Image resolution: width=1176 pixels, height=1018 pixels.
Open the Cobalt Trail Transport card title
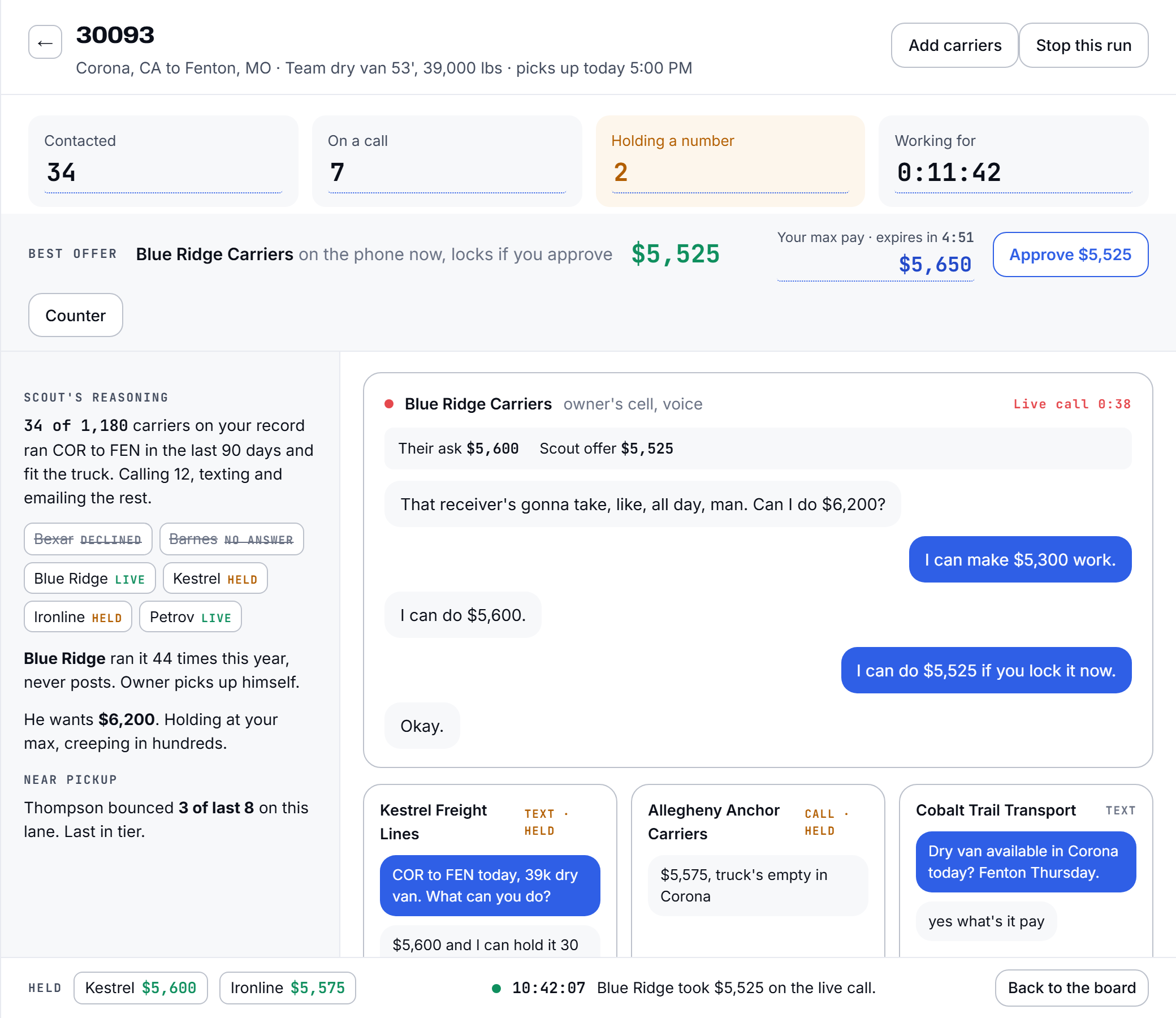(996, 810)
